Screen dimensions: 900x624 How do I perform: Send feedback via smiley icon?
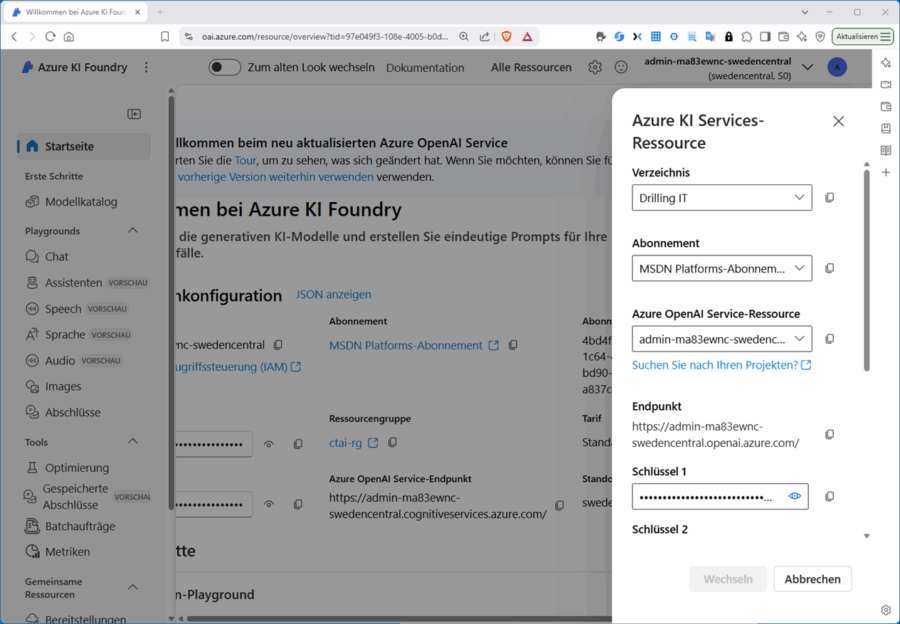(x=621, y=67)
